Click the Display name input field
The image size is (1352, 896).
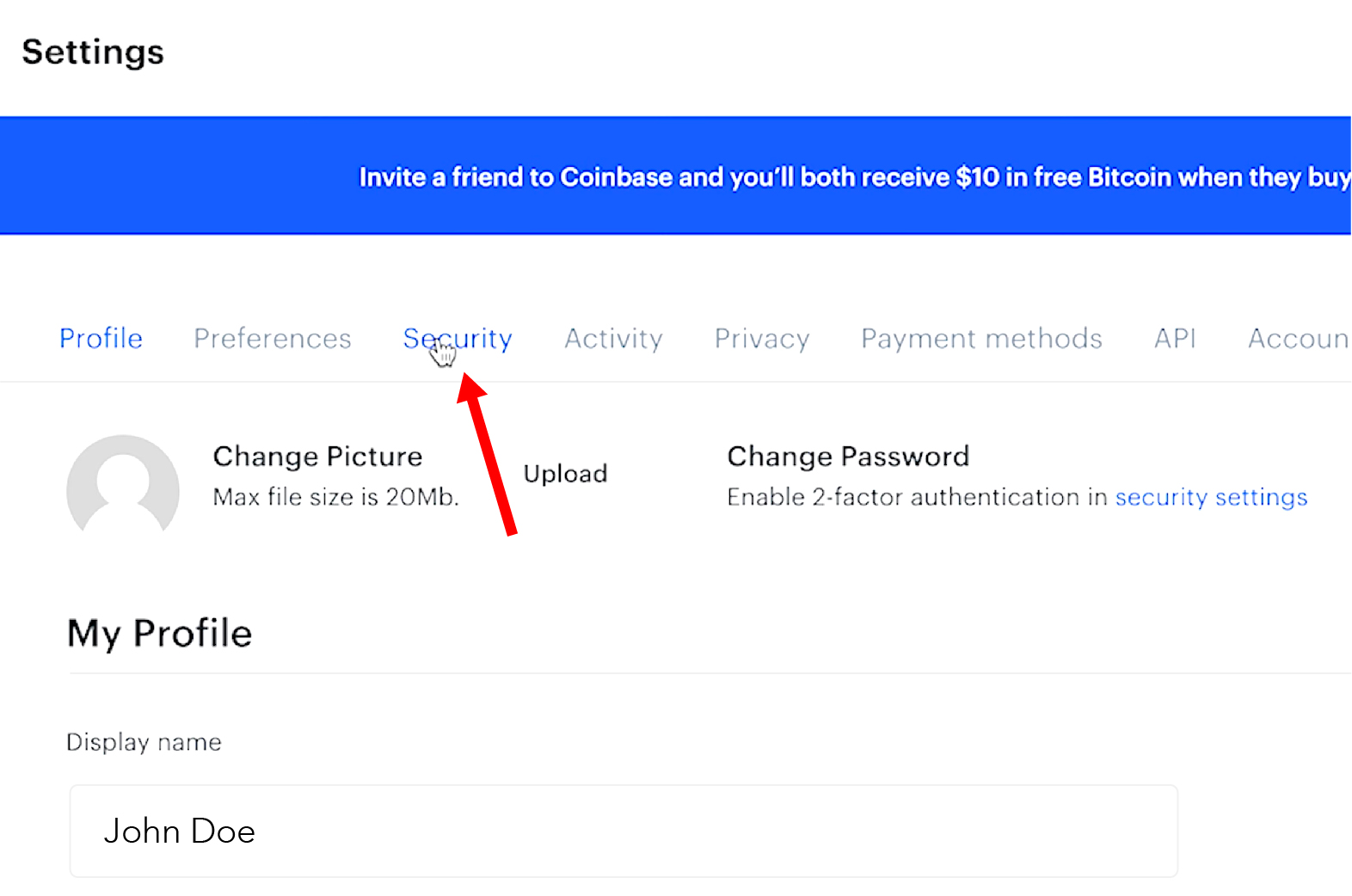[x=624, y=831]
